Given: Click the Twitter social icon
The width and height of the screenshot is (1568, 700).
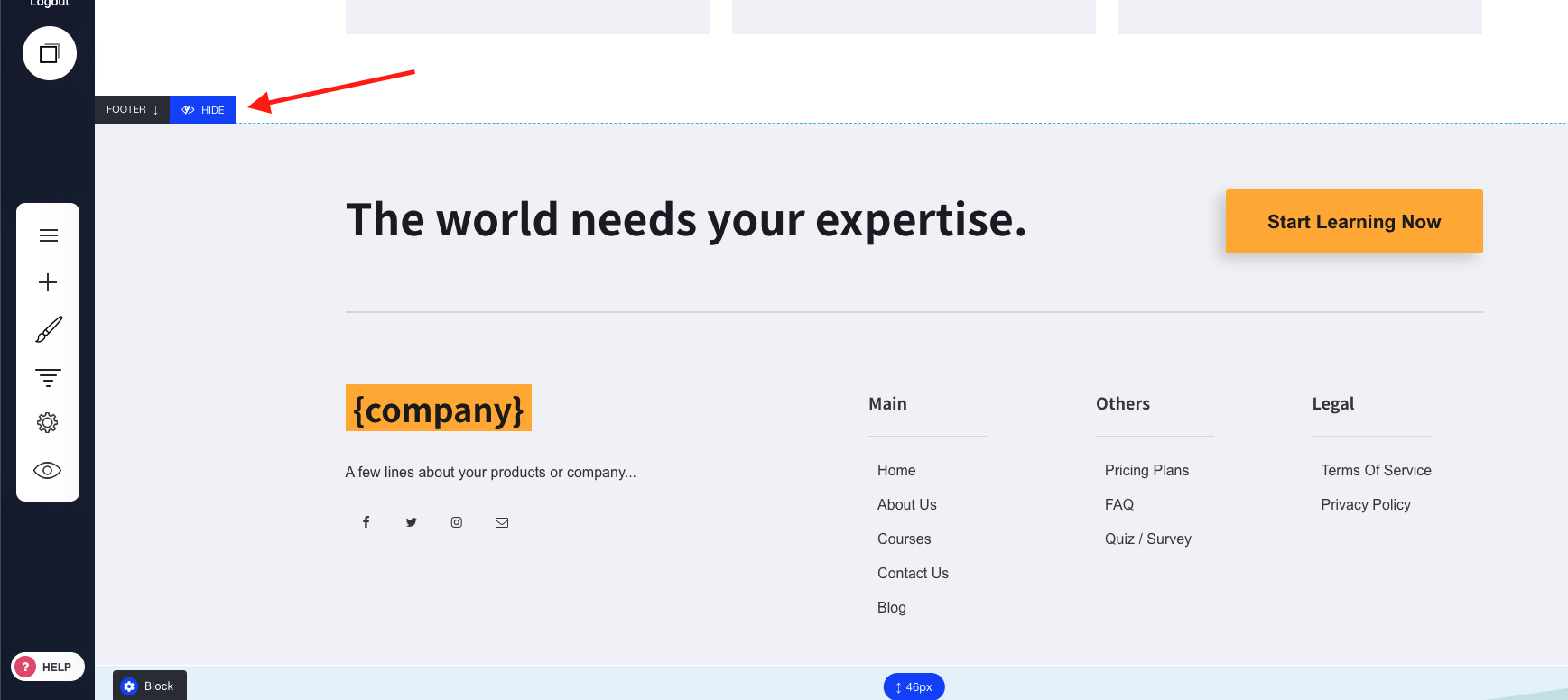Looking at the screenshot, I should tap(412, 522).
